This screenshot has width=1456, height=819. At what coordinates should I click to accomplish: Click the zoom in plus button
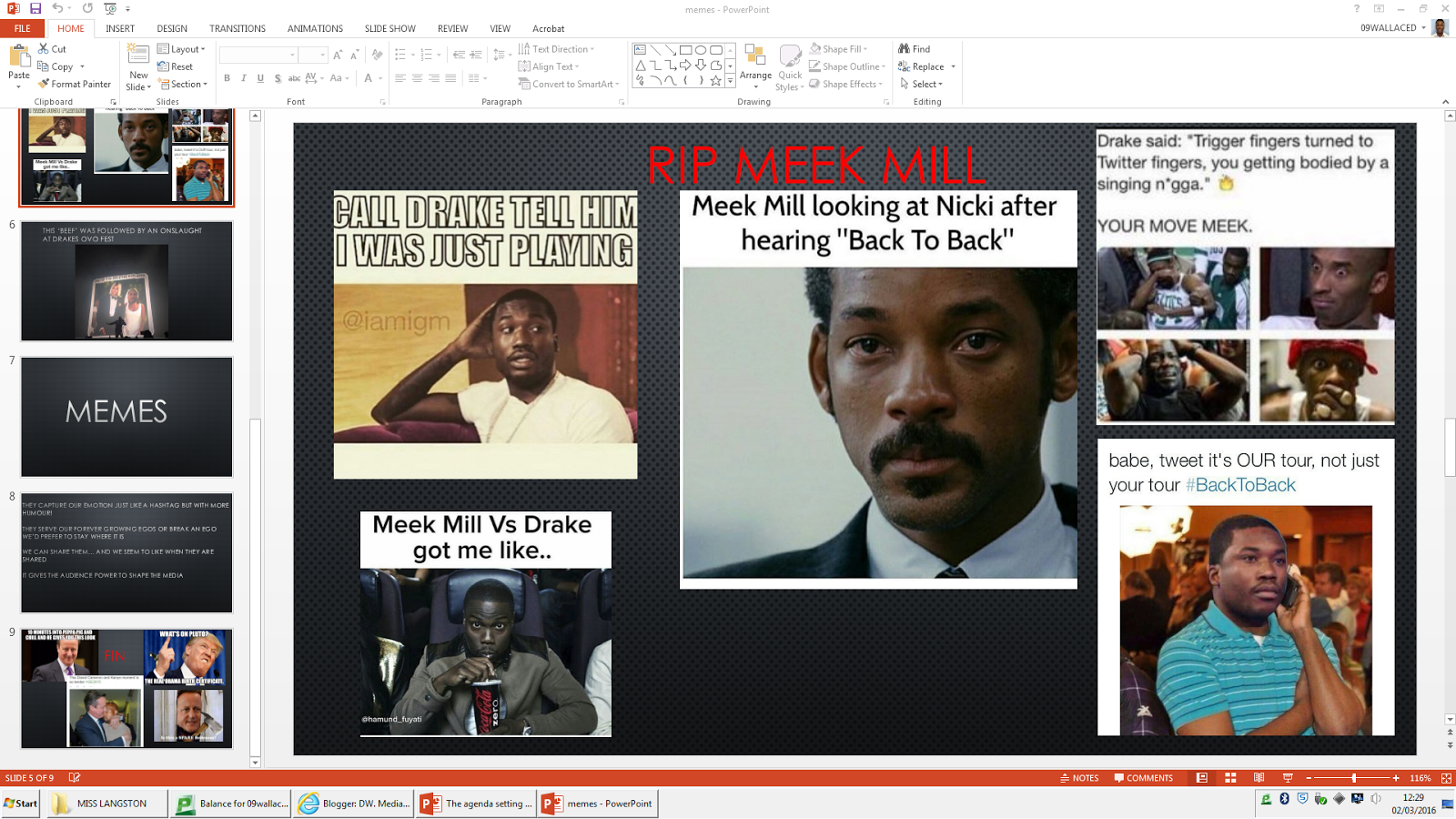[1396, 778]
